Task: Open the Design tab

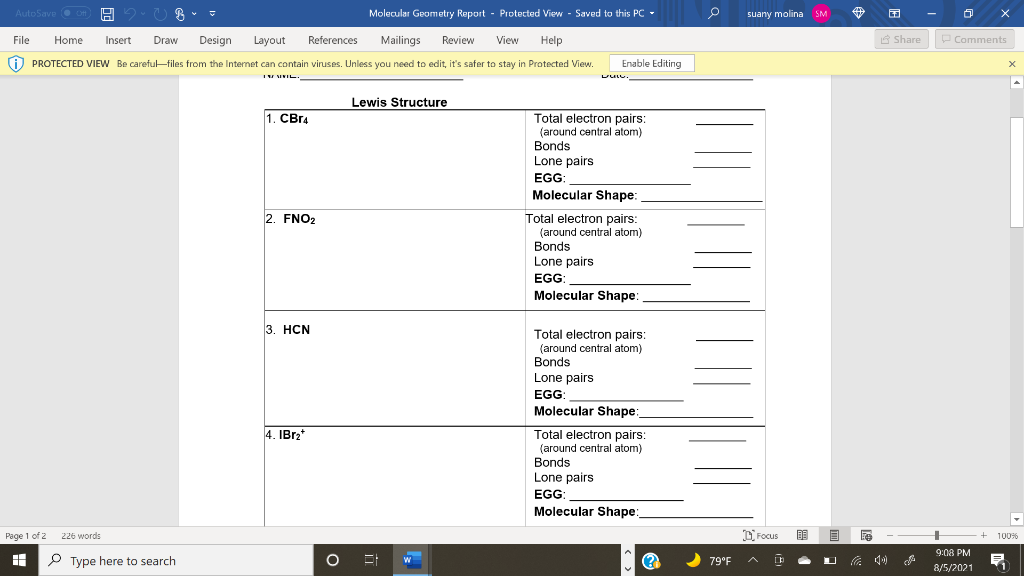Action: click(x=216, y=40)
